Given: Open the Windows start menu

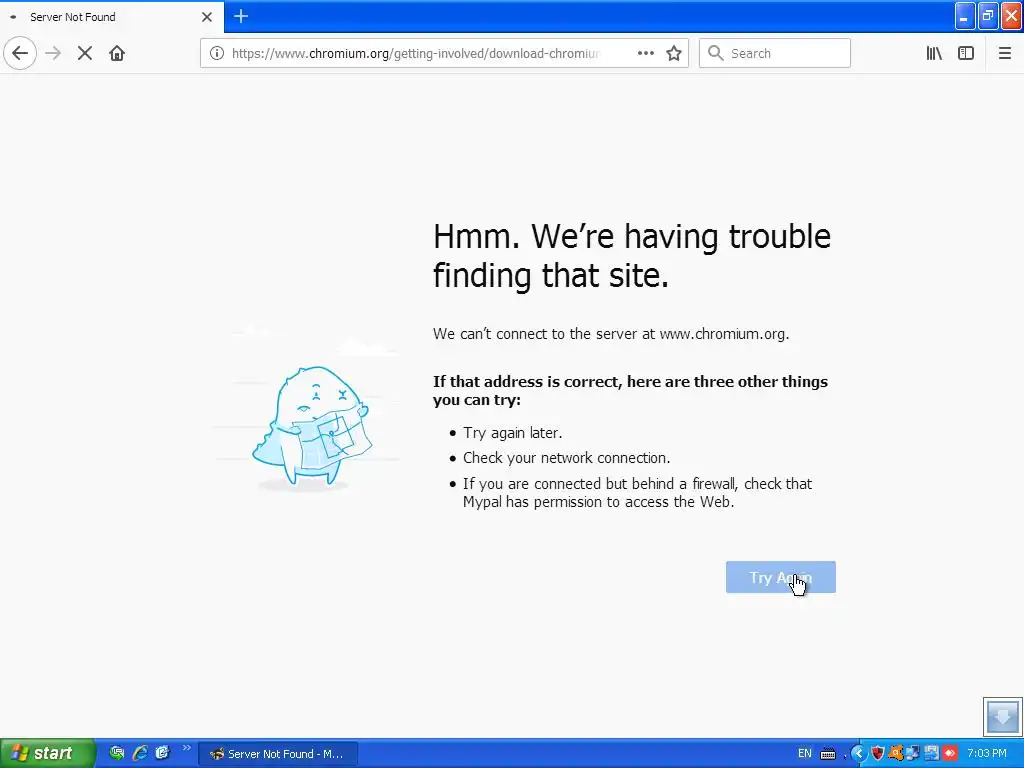Looking at the screenshot, I should tap(47, 753).
